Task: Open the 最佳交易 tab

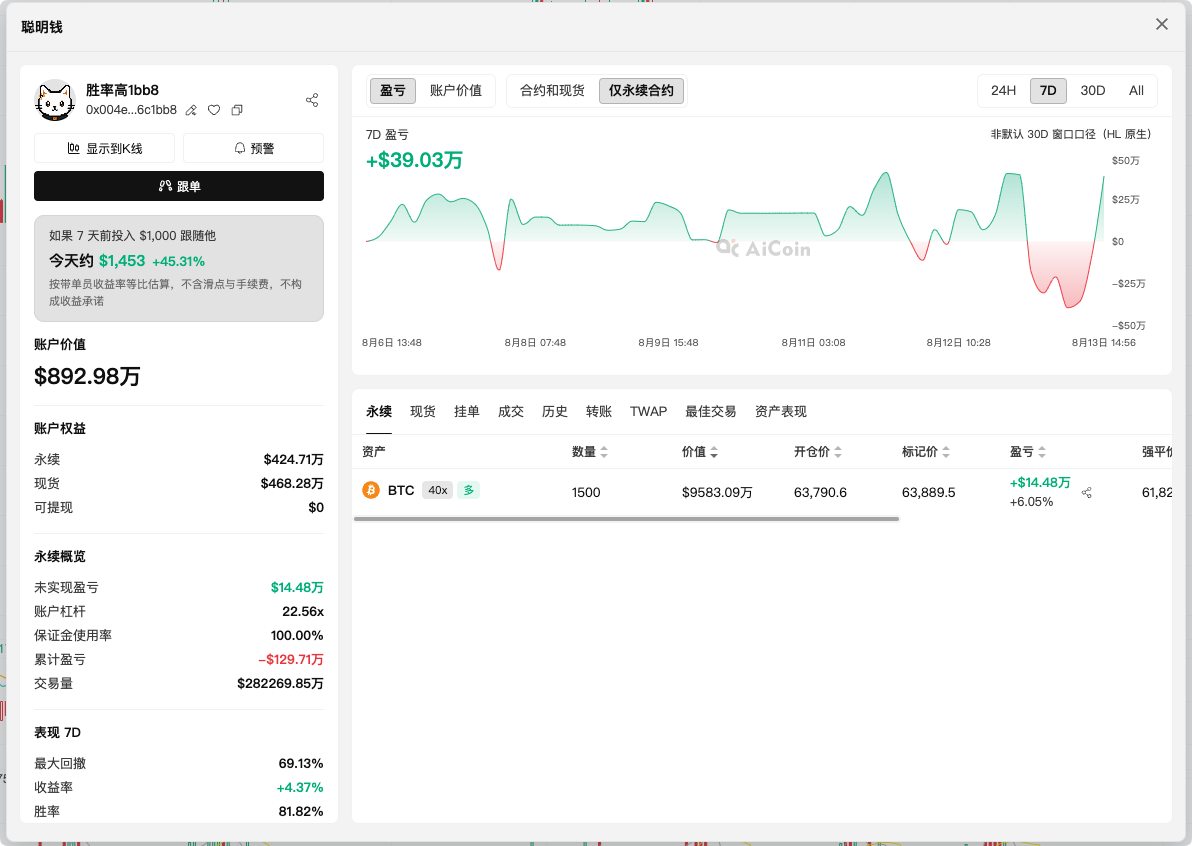Action: 711,411
